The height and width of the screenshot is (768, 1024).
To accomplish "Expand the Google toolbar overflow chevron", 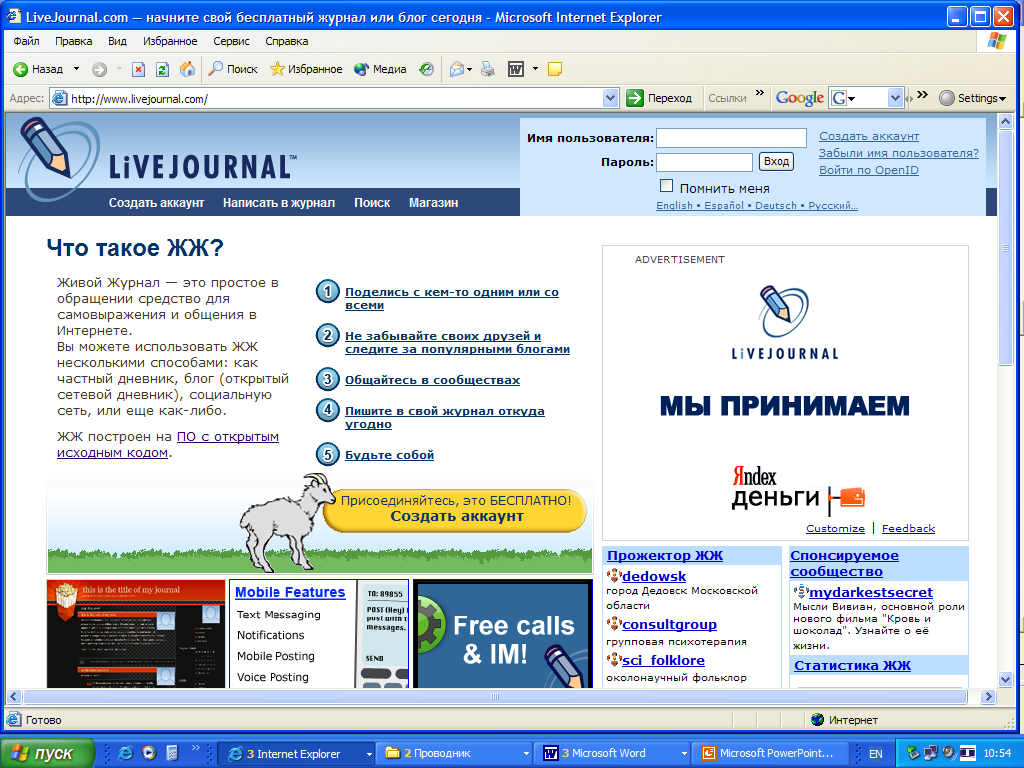I will [x=922, y=95].
